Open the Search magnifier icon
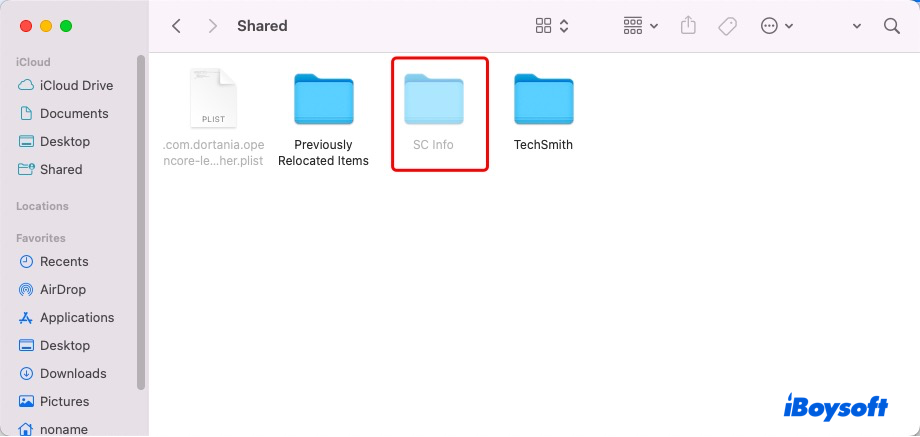Screen dimensions: 920x437 [891, 26]
